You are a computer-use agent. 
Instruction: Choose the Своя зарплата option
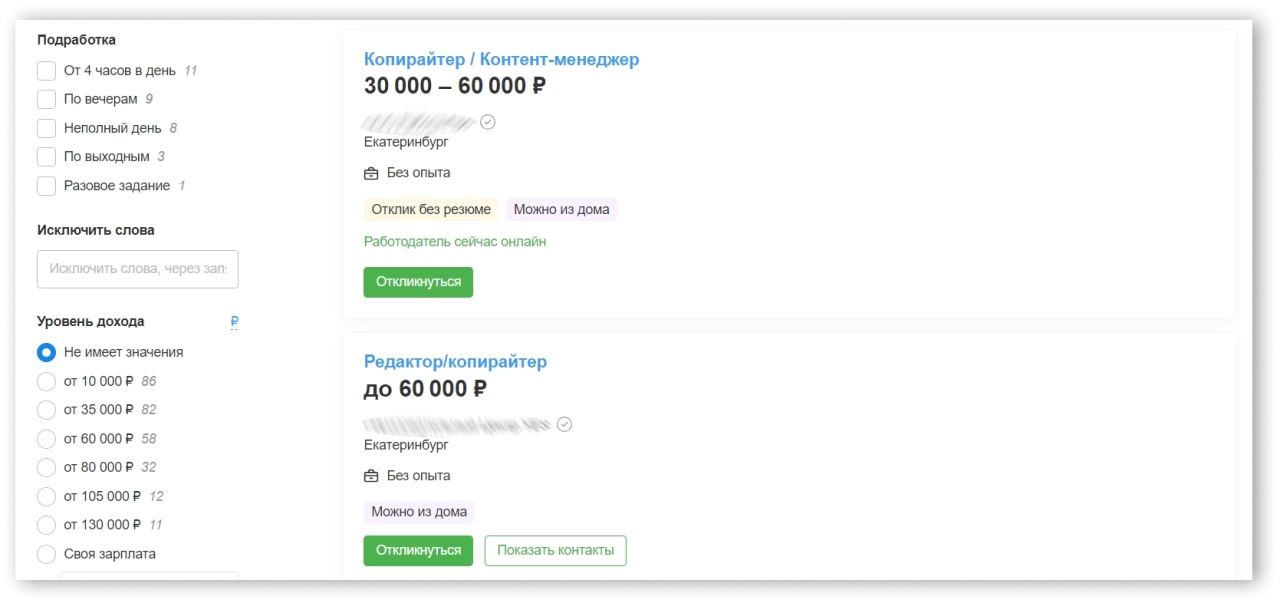pos(46,553)
